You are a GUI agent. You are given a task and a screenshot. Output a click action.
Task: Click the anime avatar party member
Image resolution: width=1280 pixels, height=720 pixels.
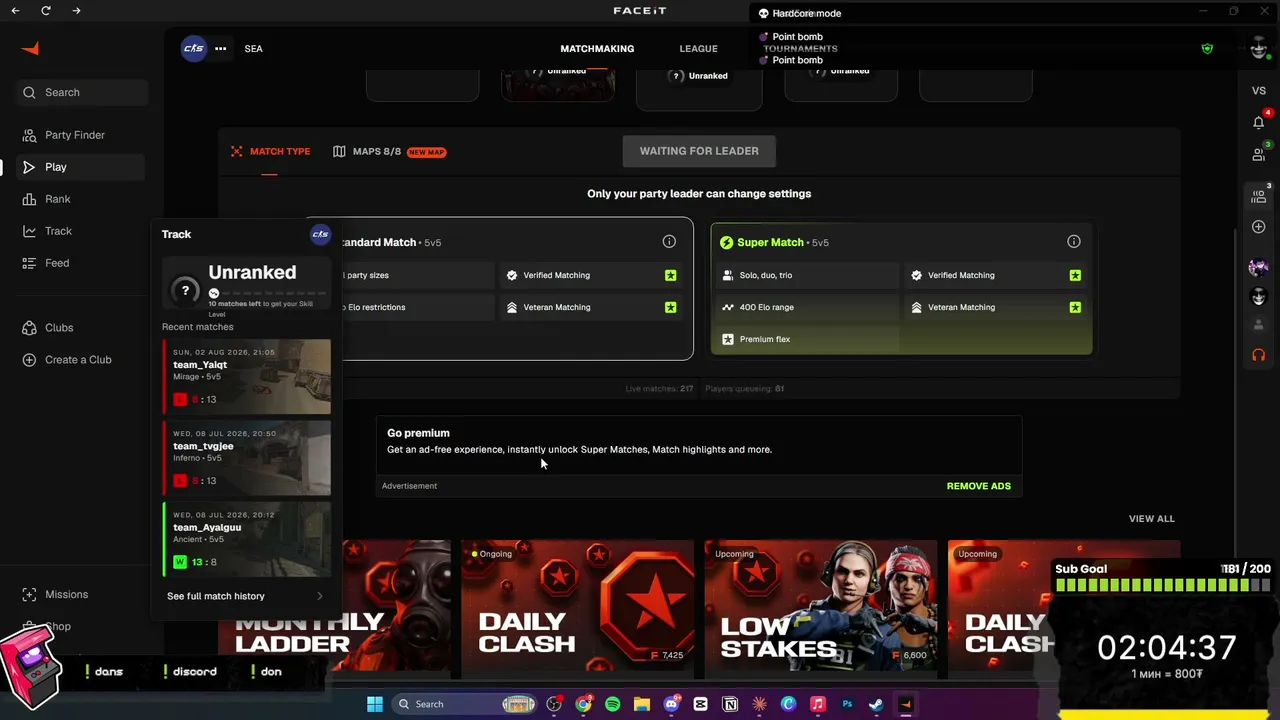click(1258, 267)
